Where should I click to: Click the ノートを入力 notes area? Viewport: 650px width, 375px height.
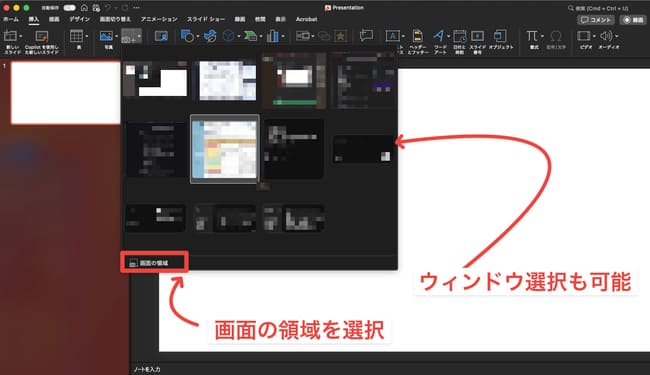[147, 369]
